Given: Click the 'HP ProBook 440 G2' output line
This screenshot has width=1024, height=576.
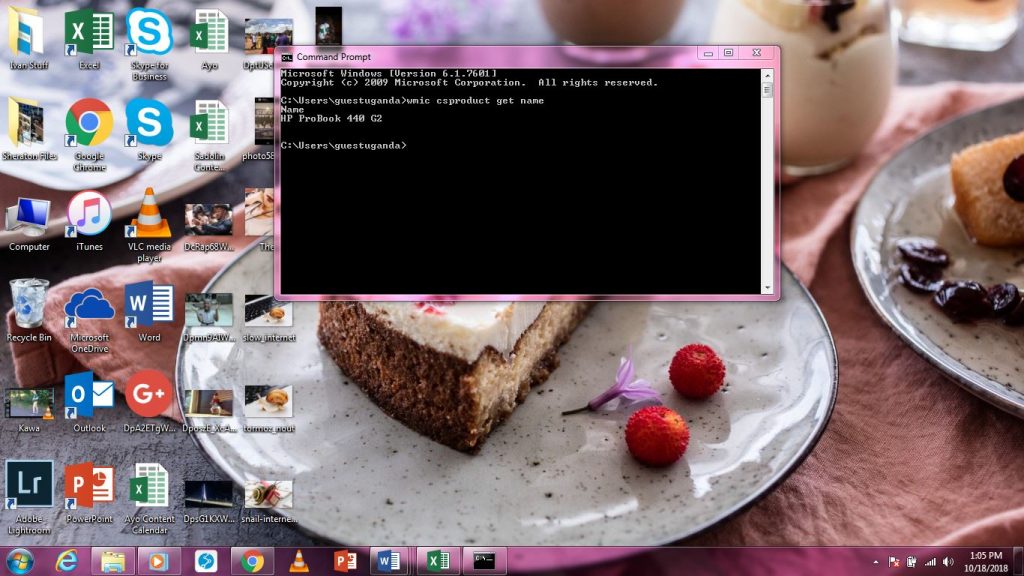Looking at the screenshot, I should click(332, 118).
